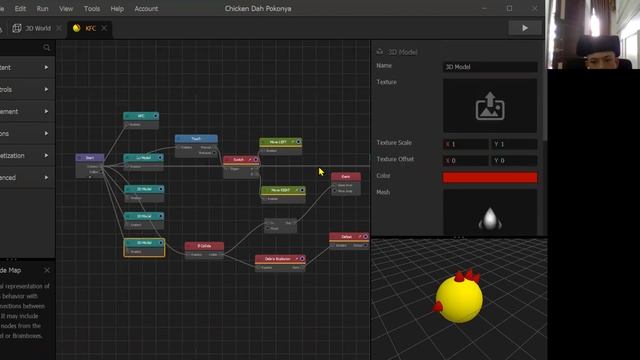Click the Enabled input port on KFC node
The image size is (640, 360).
127,124
